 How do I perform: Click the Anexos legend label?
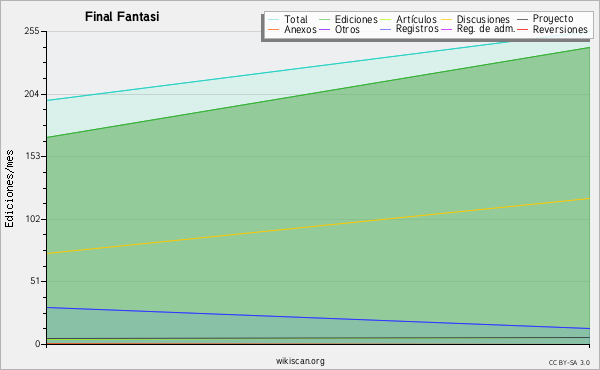[300, 29]
